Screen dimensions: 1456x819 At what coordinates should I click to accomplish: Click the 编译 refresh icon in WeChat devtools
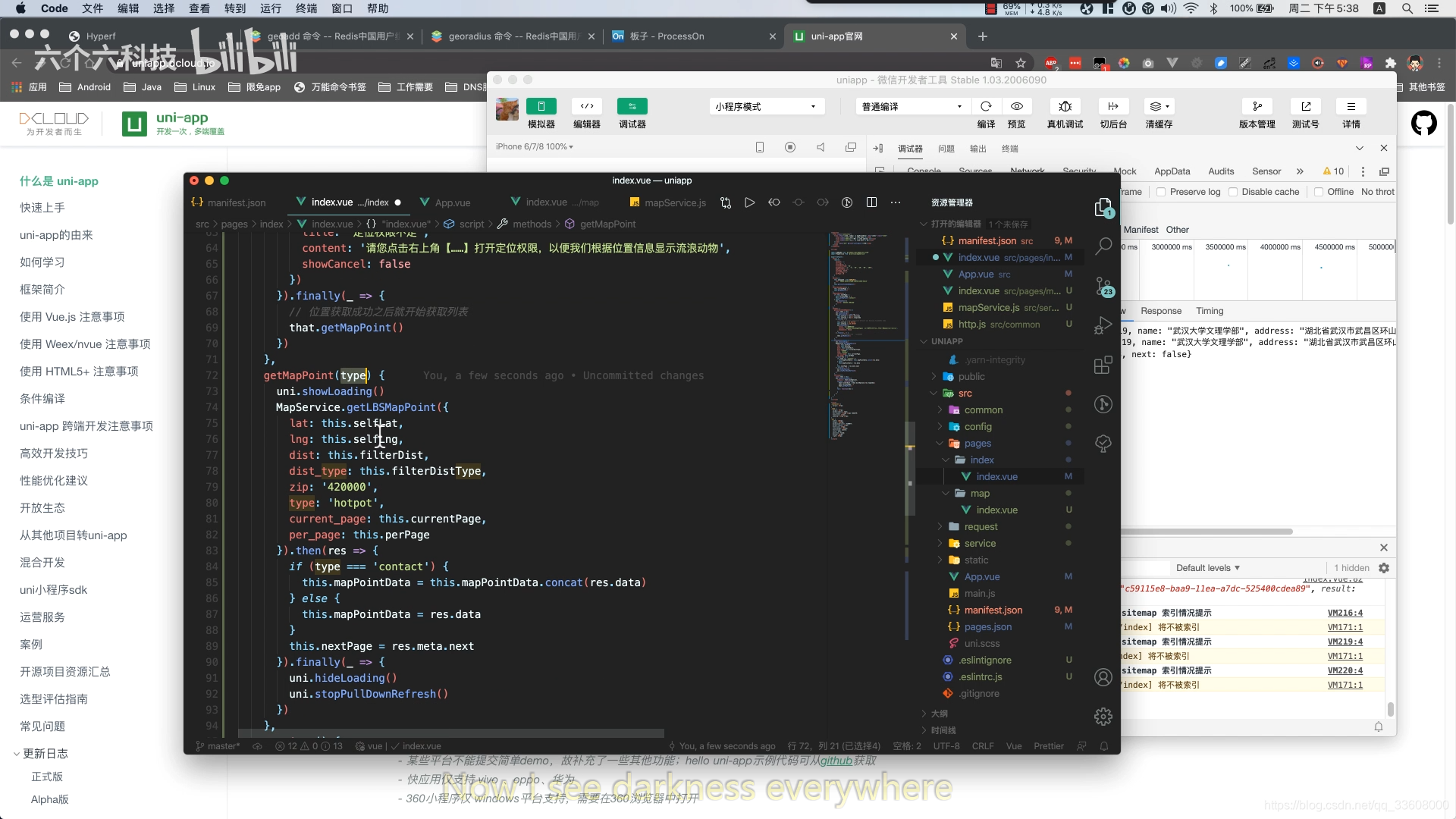pos(986,106)
